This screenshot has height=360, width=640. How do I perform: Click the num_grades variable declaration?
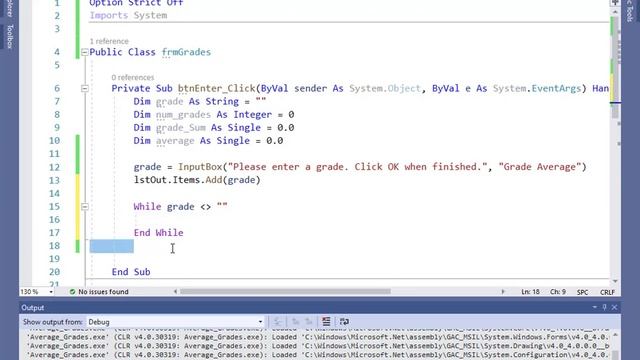[183, 115]
